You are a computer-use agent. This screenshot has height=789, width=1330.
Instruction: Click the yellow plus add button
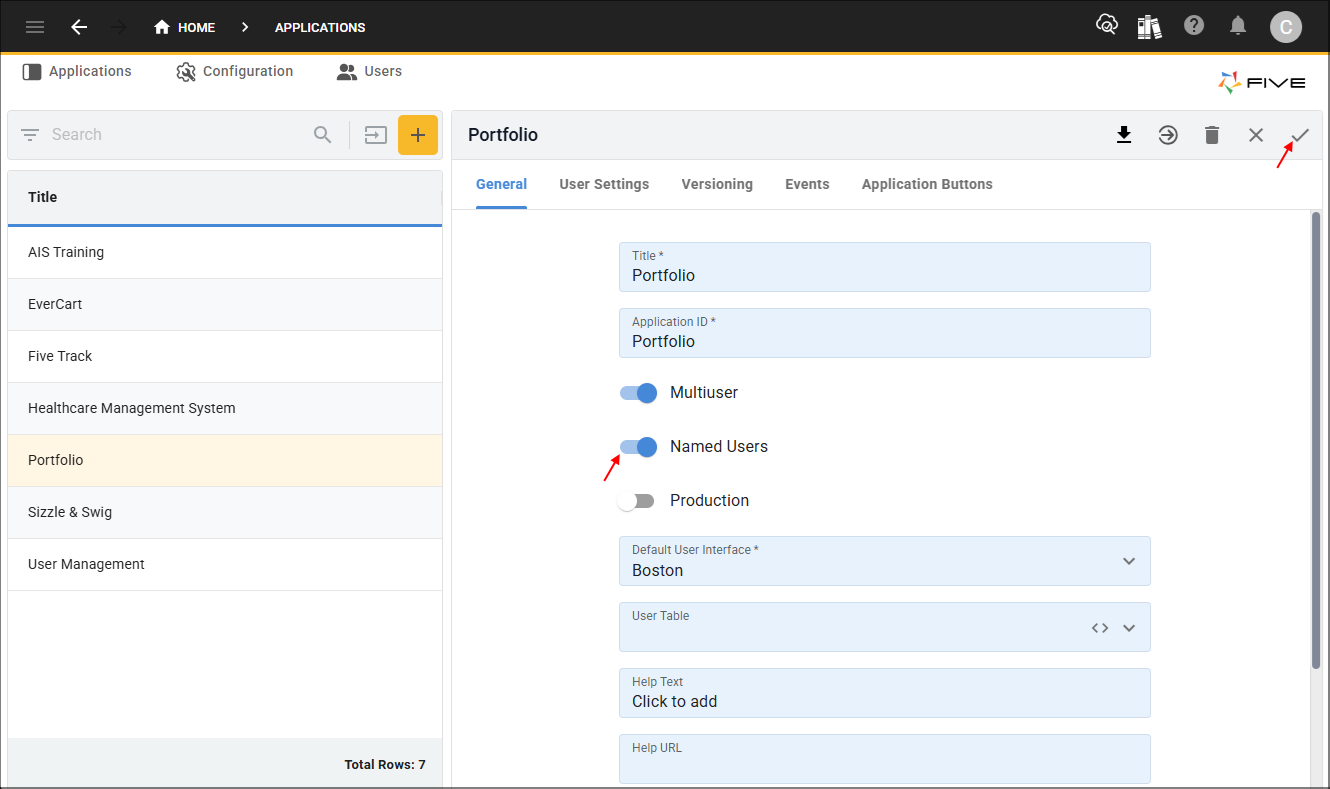418,135
